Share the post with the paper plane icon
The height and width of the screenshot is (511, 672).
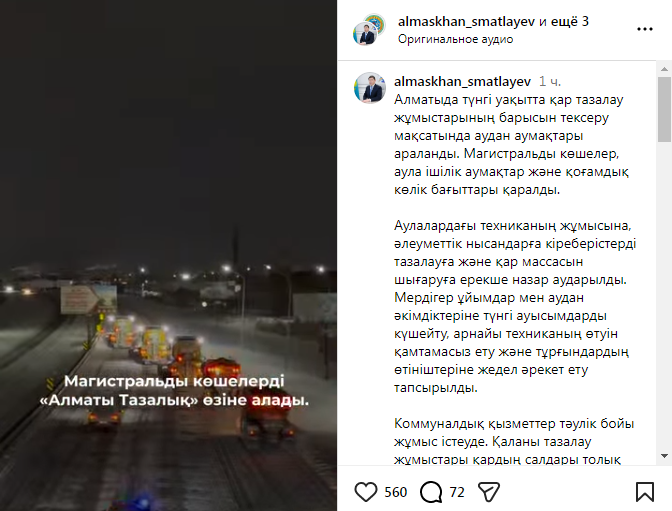(489, 492)
